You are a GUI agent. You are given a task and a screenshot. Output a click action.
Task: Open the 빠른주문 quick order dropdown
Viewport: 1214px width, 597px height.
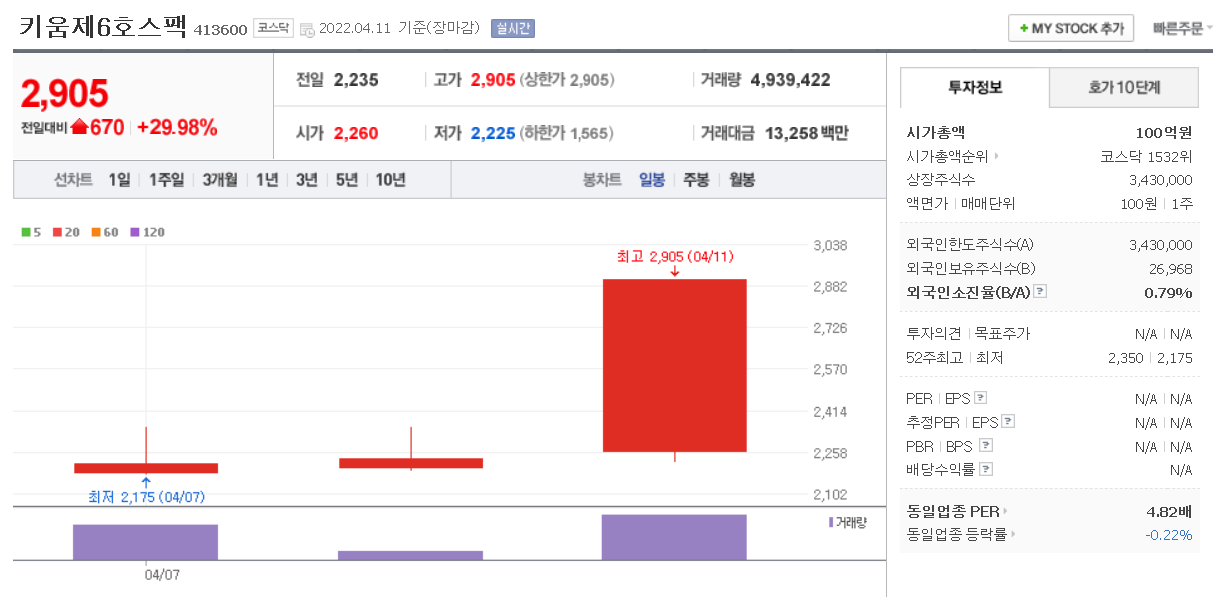[1182, 29]
